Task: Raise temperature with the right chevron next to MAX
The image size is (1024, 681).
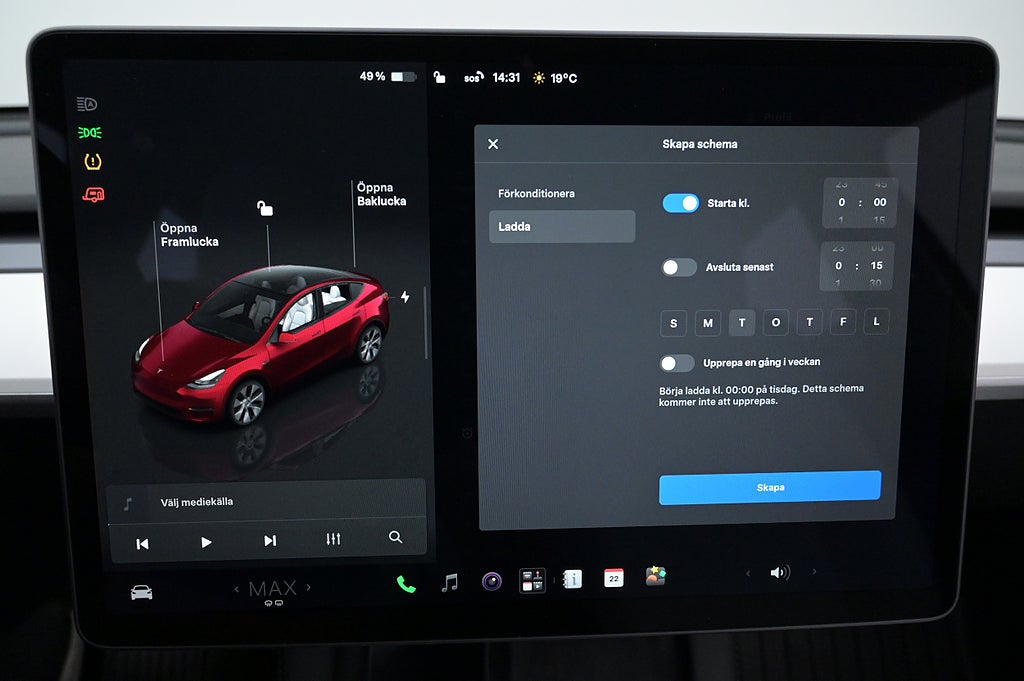Action: pos(308,587)
